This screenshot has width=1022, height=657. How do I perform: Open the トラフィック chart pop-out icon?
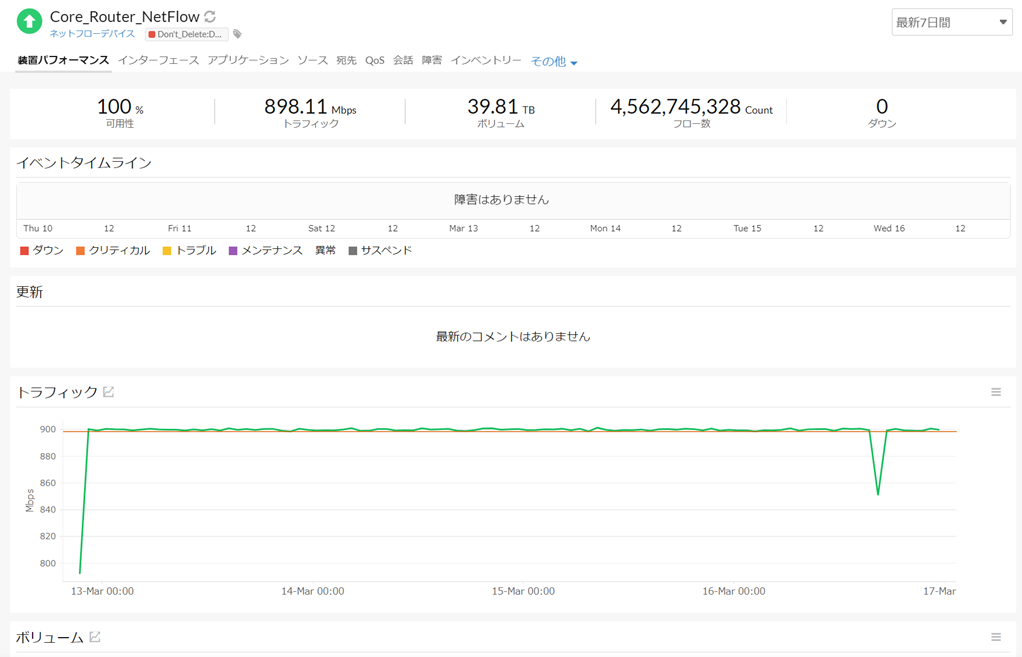(109, 392)
